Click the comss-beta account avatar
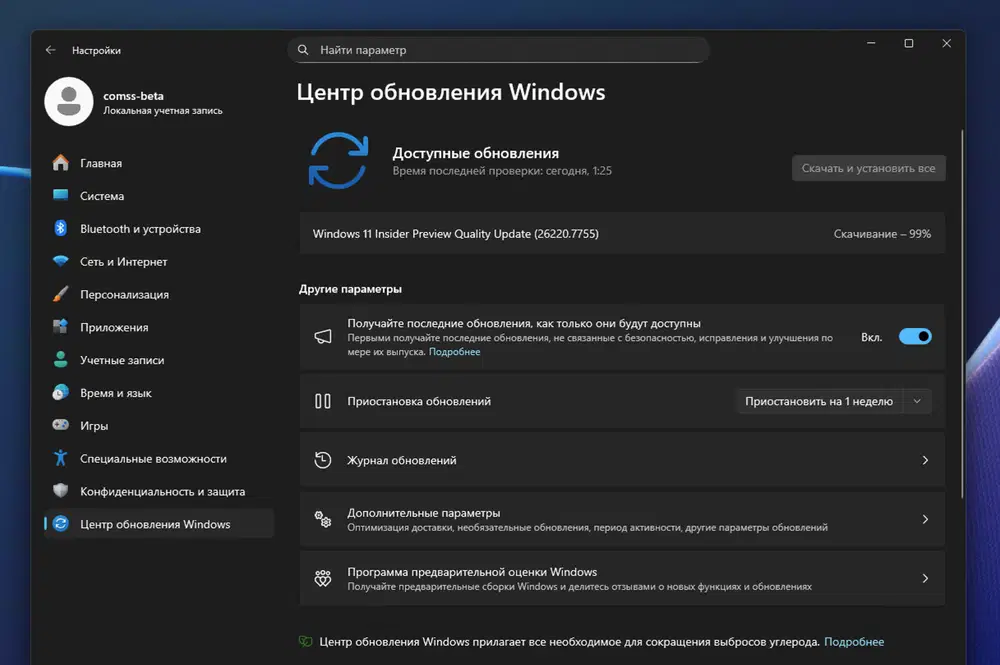This screenshot has height=665, width=1000. pyautogui.click(x=68, y=101)
